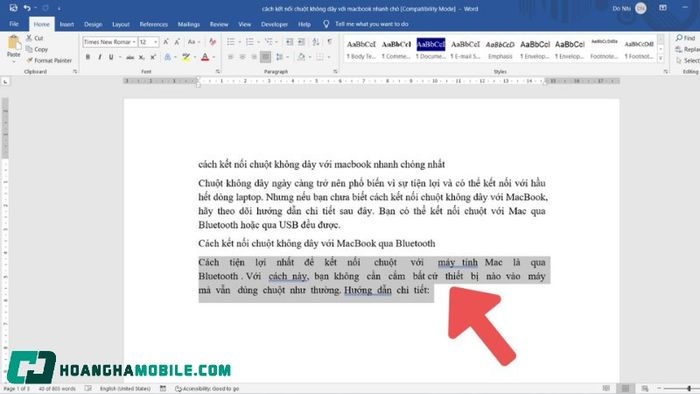Image resolution: width=700 pixels, height=394 pixels.
Task: Open bullets list dropdown
Action: 239,42
